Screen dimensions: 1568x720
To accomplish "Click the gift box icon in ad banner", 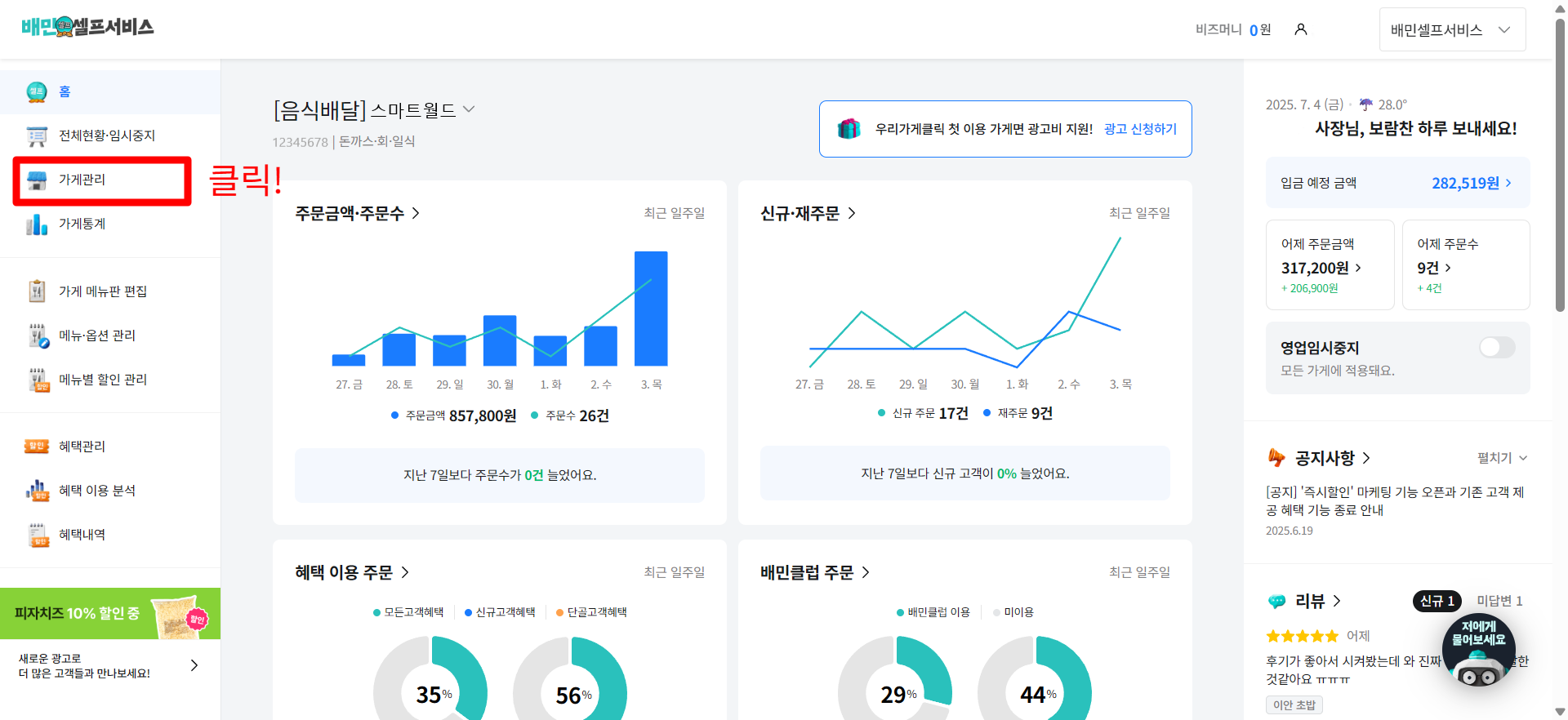I will coord(849,129).
